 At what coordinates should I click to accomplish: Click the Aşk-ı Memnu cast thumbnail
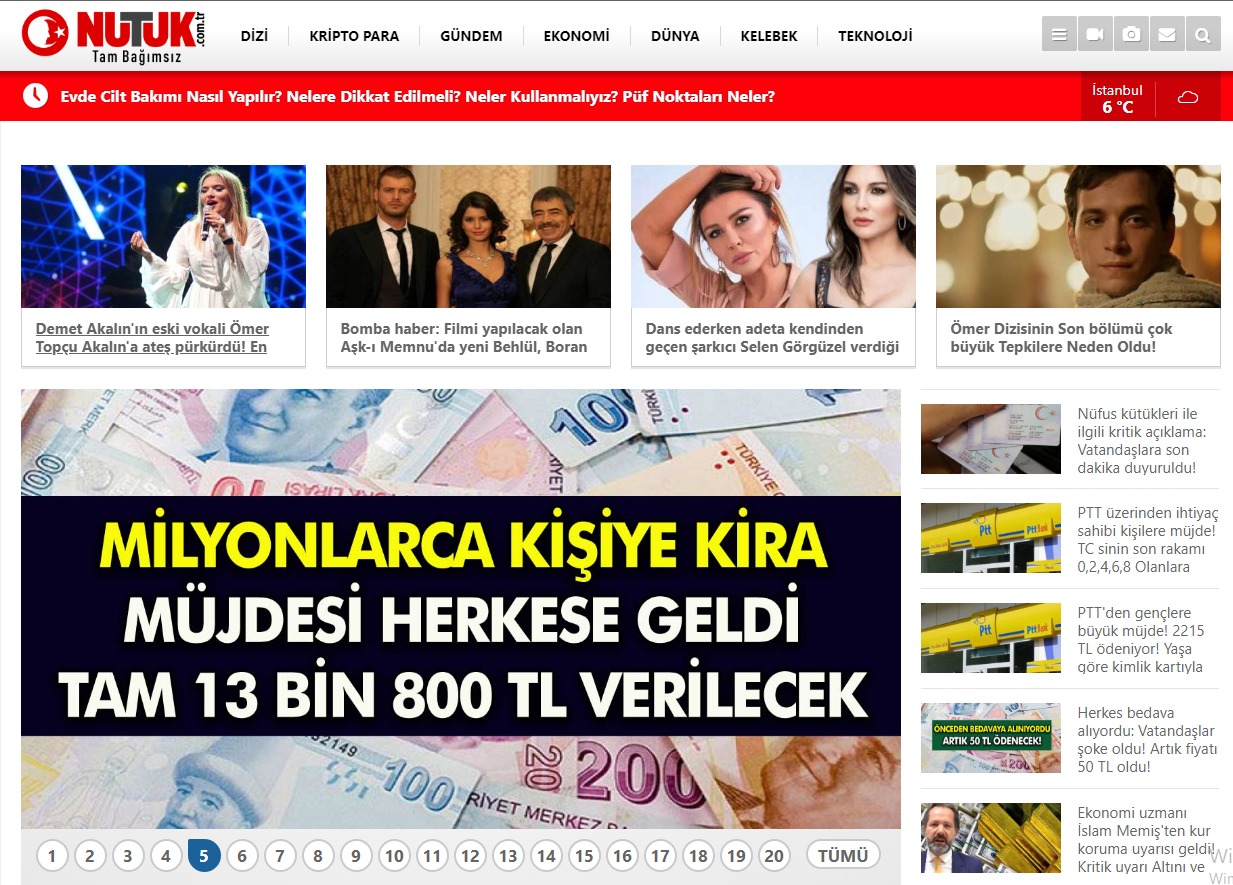click(468, 237)
